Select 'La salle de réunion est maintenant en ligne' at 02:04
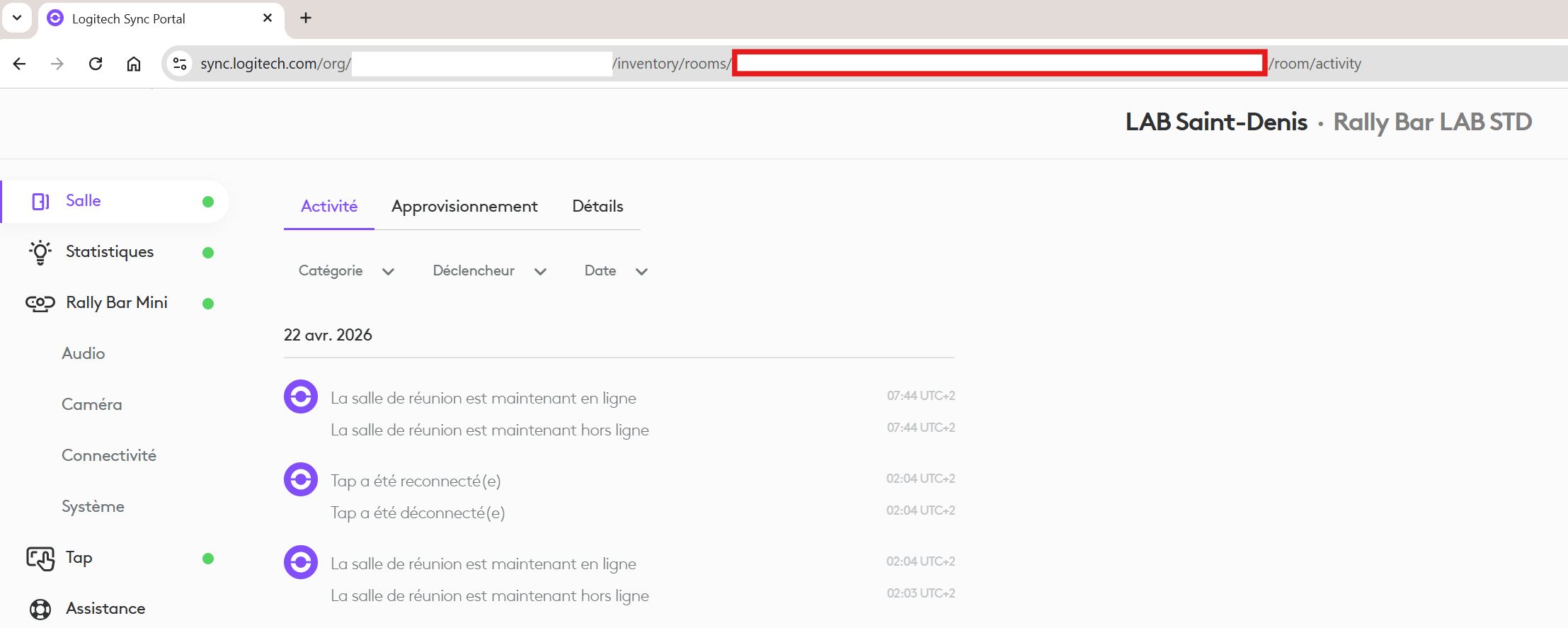This screenshot has height=628, width=1568. 483,564
